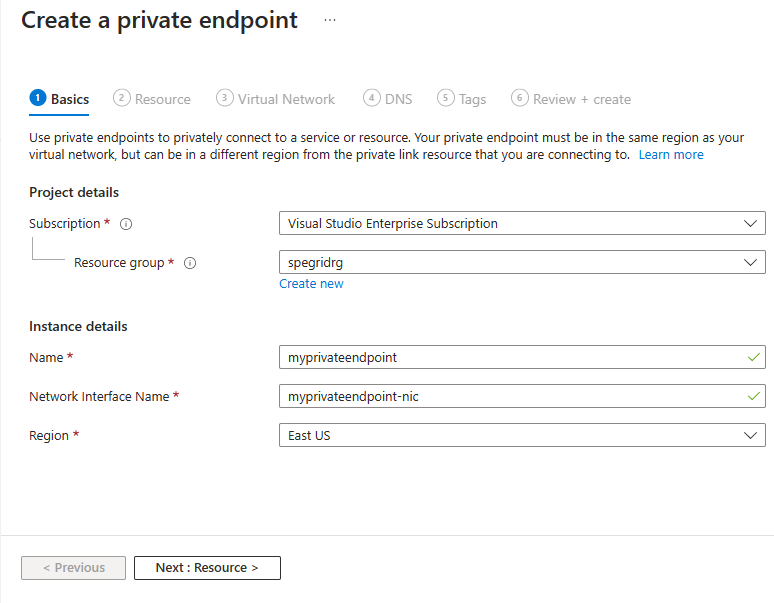774x603 pixels.
Task: Click the Project details heading
Action: (x=74, y=192)
